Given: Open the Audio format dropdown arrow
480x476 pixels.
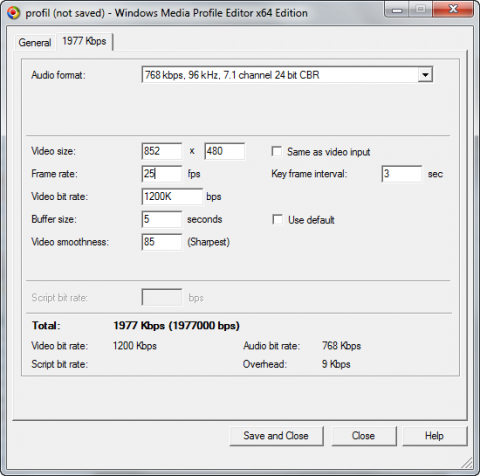Looking at the screenshot, I should 425,75.
